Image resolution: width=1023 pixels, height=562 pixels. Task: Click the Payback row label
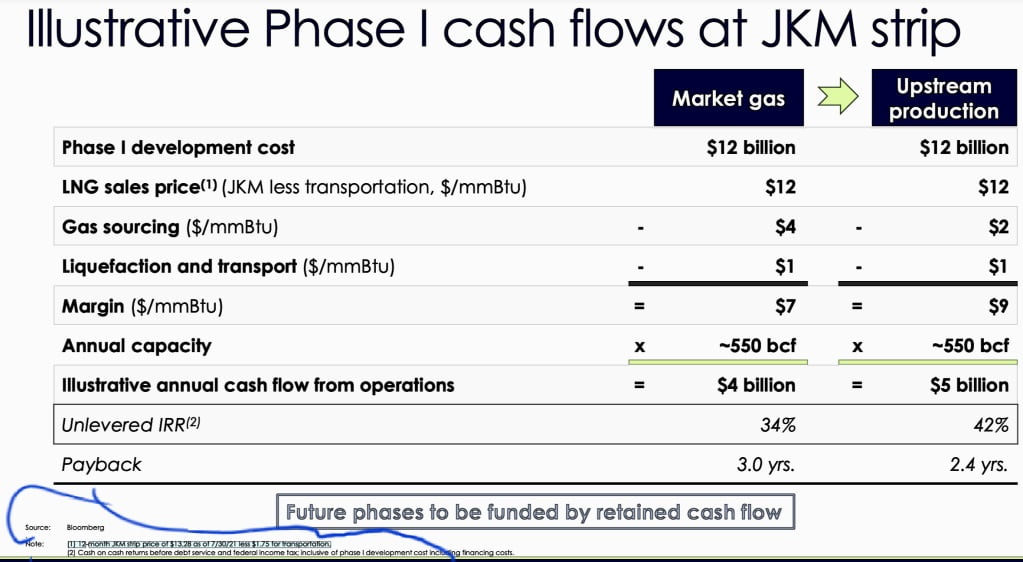click(102, 464)
